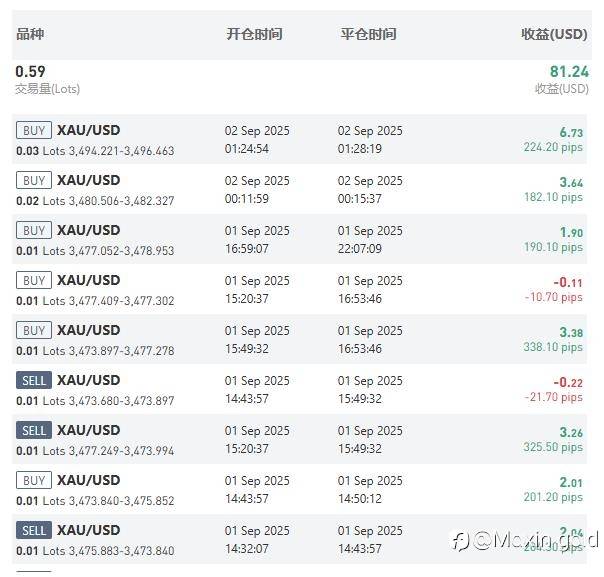Click the lots price range 3,473.840-3,475.852
The image size is (604, 577).
click(121, 501)
